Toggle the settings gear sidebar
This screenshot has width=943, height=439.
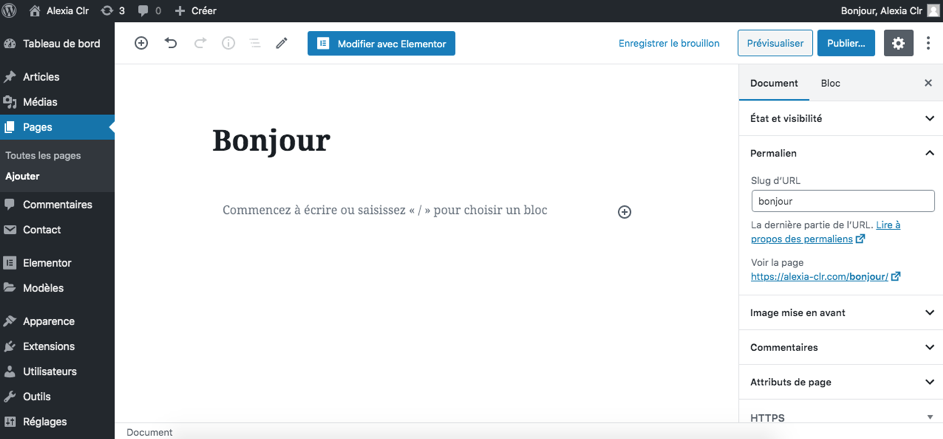click(898, 43)
